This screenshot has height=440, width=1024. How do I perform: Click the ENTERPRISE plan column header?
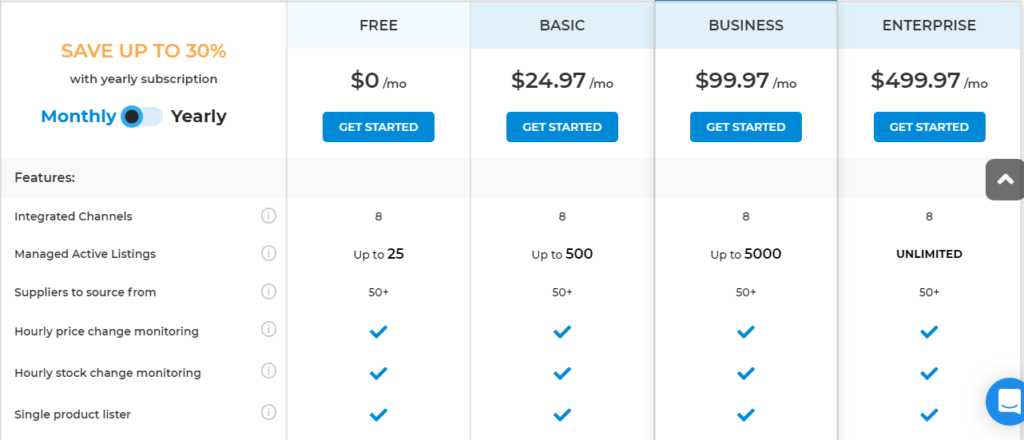coord(929,25)
